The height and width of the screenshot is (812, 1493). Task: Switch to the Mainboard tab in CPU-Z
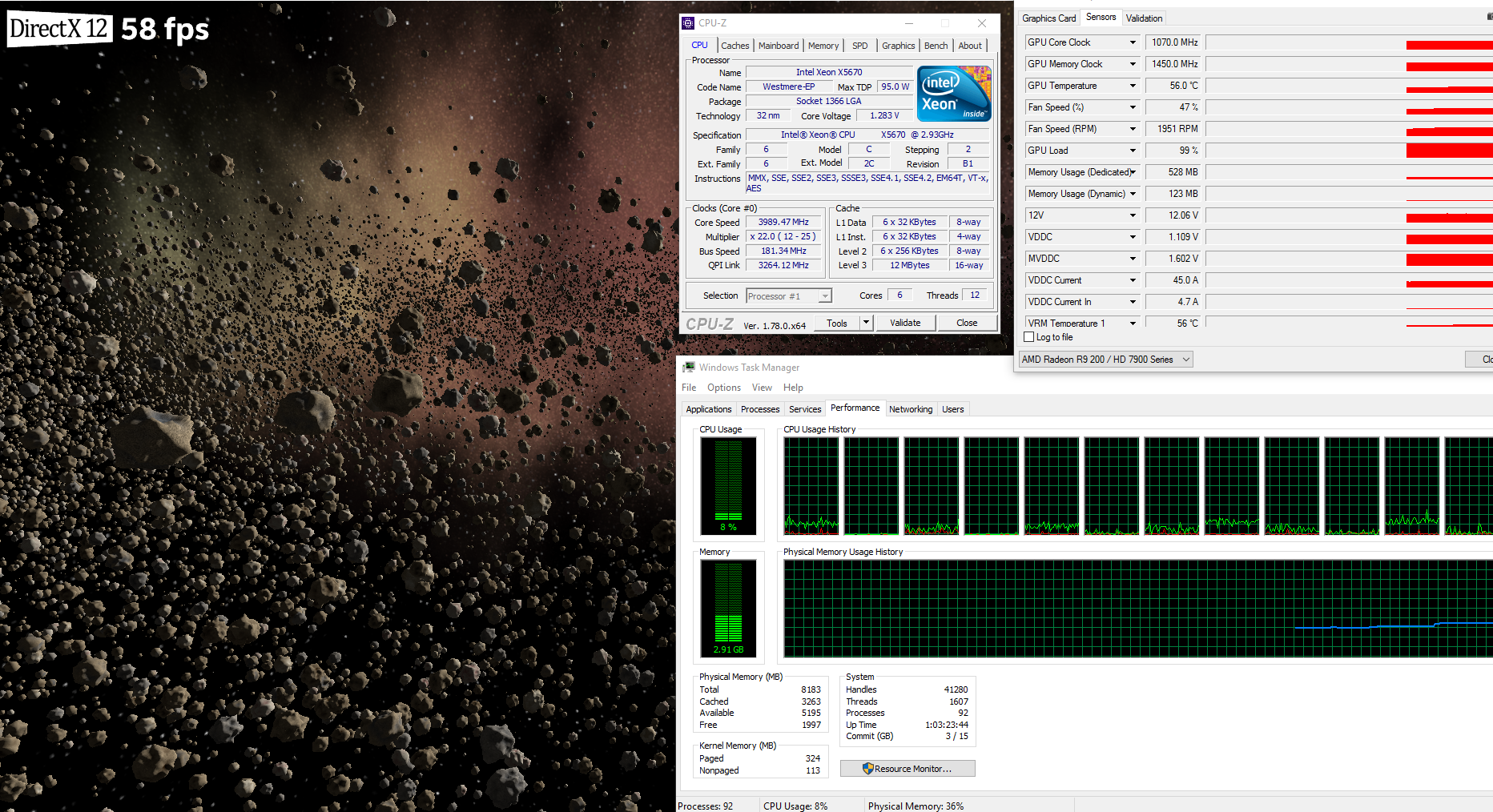[x=779, y=46]
